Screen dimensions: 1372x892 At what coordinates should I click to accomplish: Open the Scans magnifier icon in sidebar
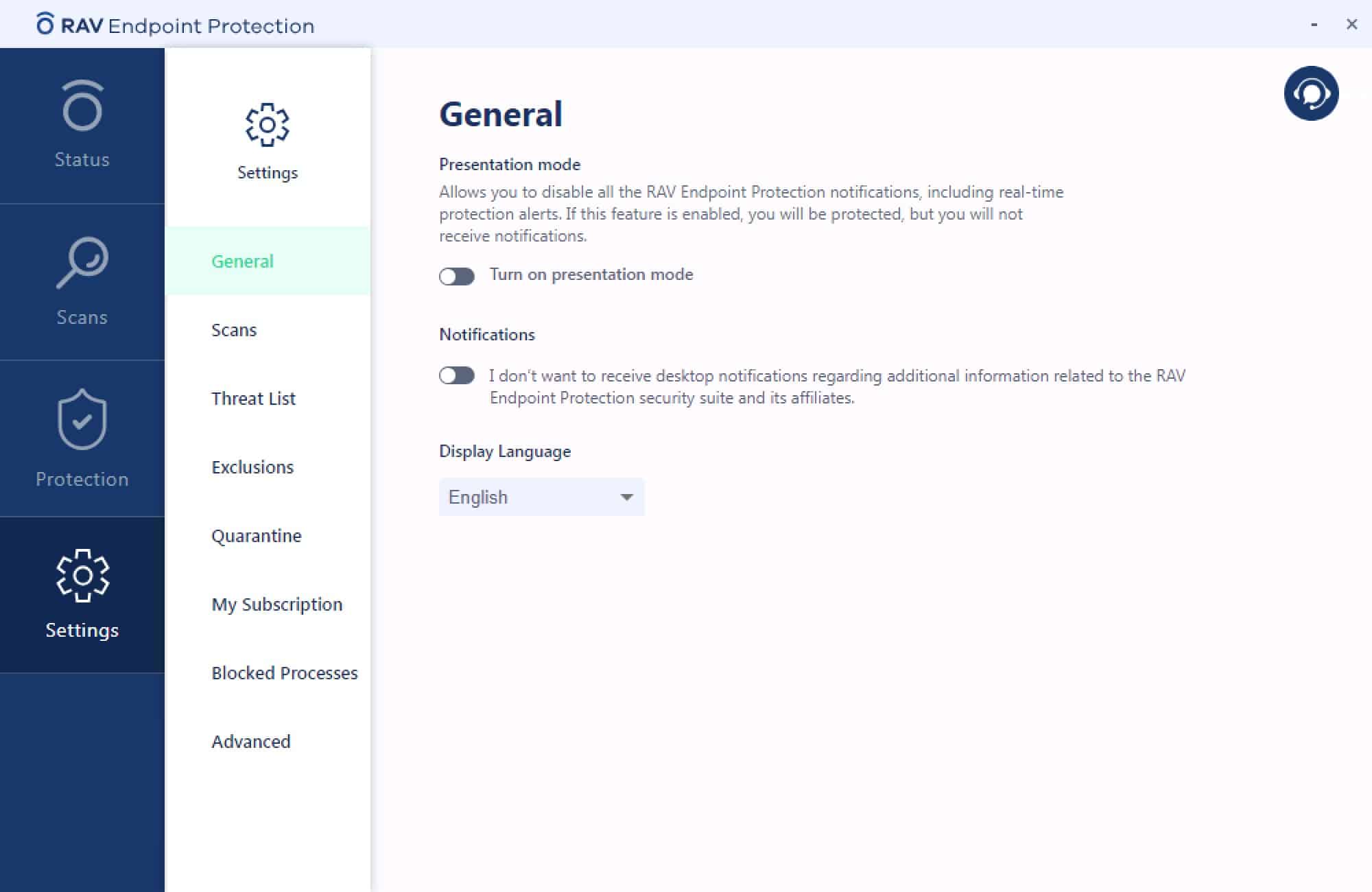point(82,263)
